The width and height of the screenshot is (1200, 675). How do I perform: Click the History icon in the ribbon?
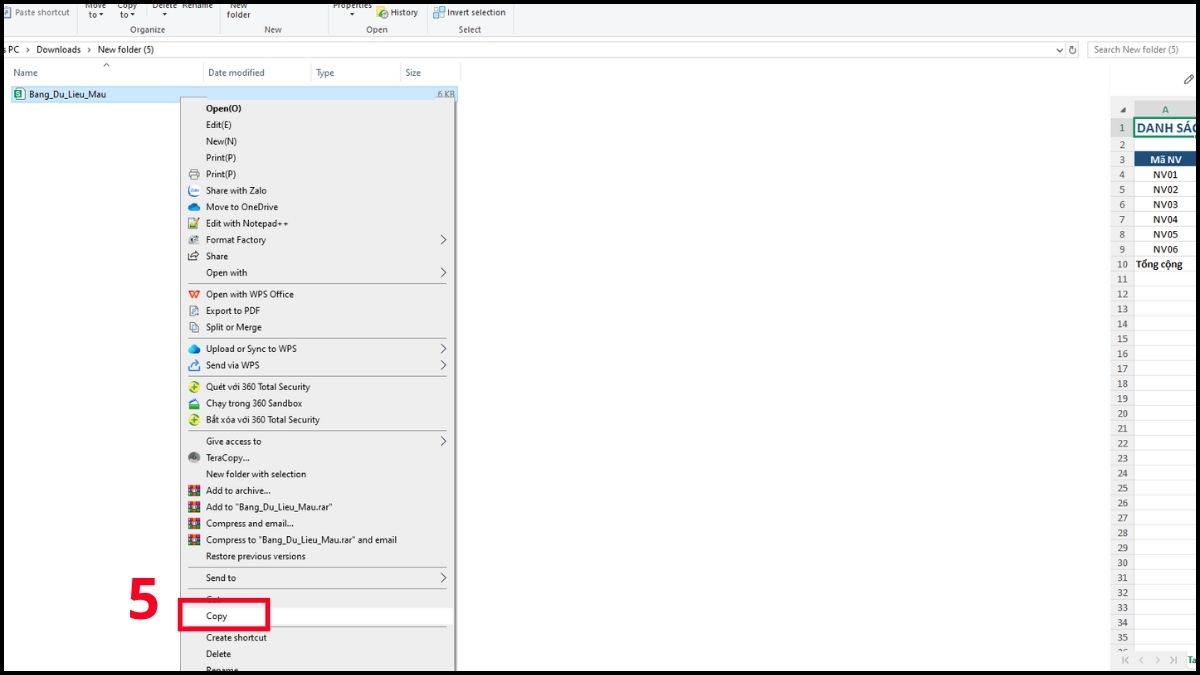click(382, 12)
